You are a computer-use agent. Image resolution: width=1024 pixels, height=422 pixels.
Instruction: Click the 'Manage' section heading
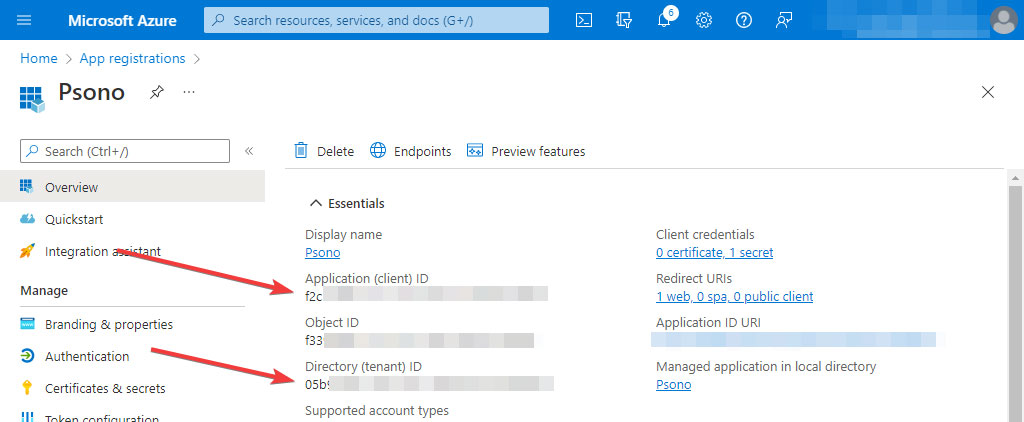[44, 290]
